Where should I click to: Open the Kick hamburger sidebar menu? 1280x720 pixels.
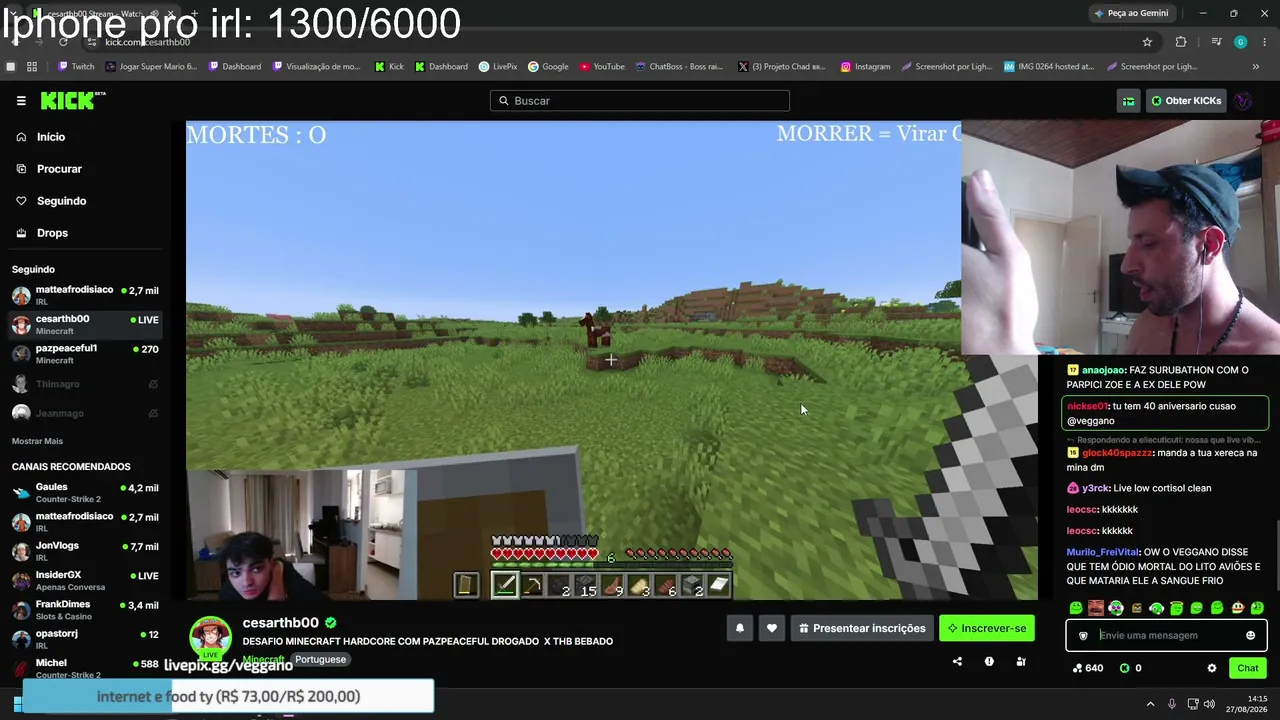21,101
